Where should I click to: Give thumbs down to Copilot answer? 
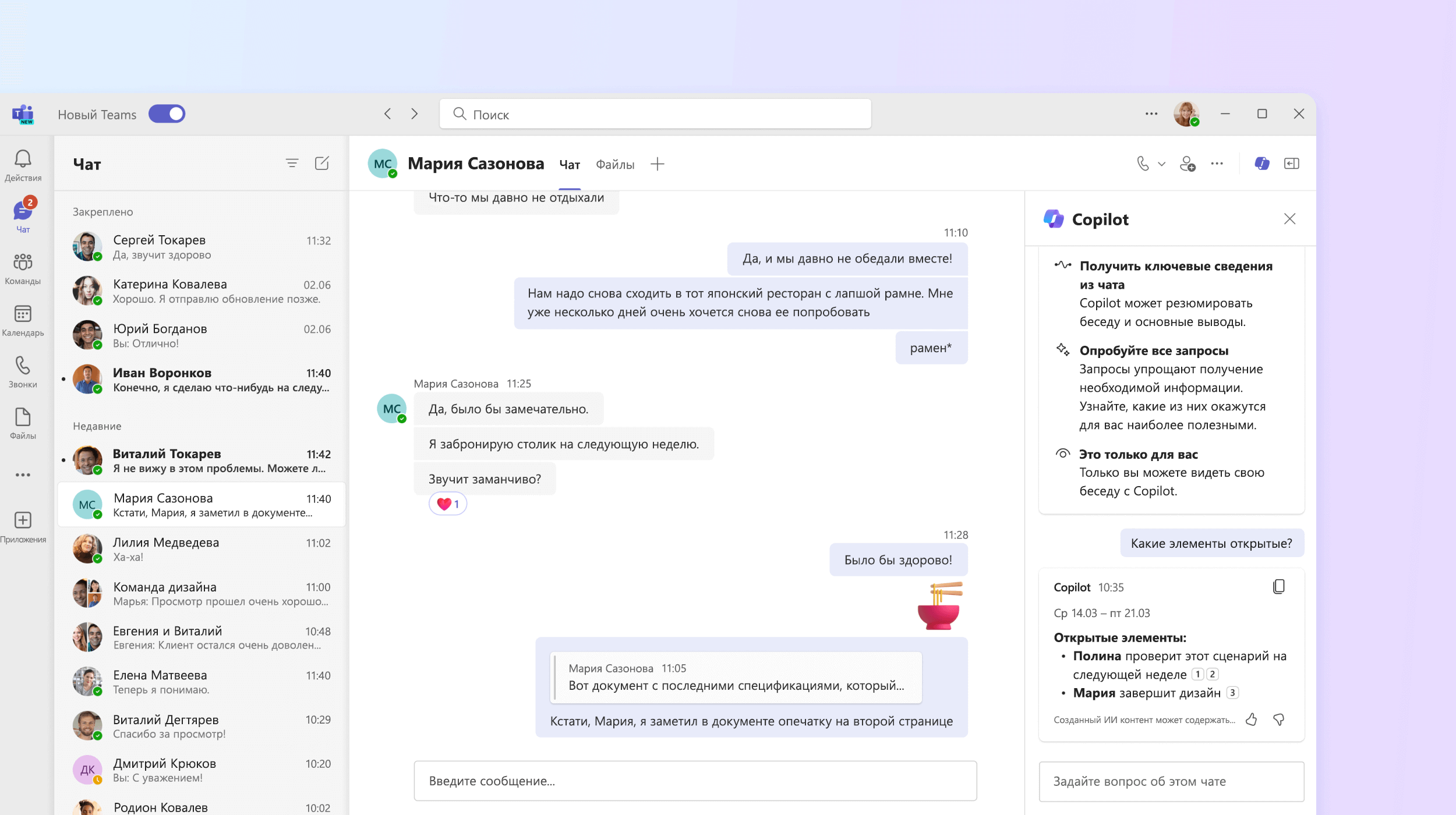pos(1278,720)
